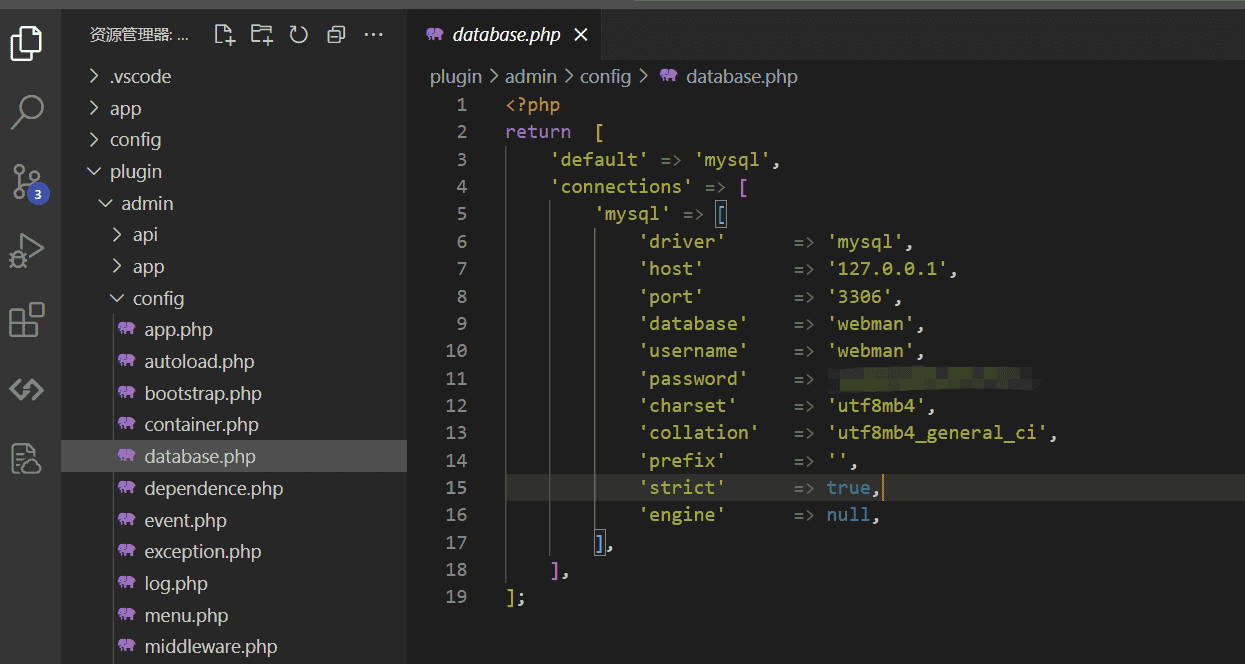Open the Search view icon
The width and height of the screenshot is (1245, 664).
pyautogui.click(x=27, y=112)
